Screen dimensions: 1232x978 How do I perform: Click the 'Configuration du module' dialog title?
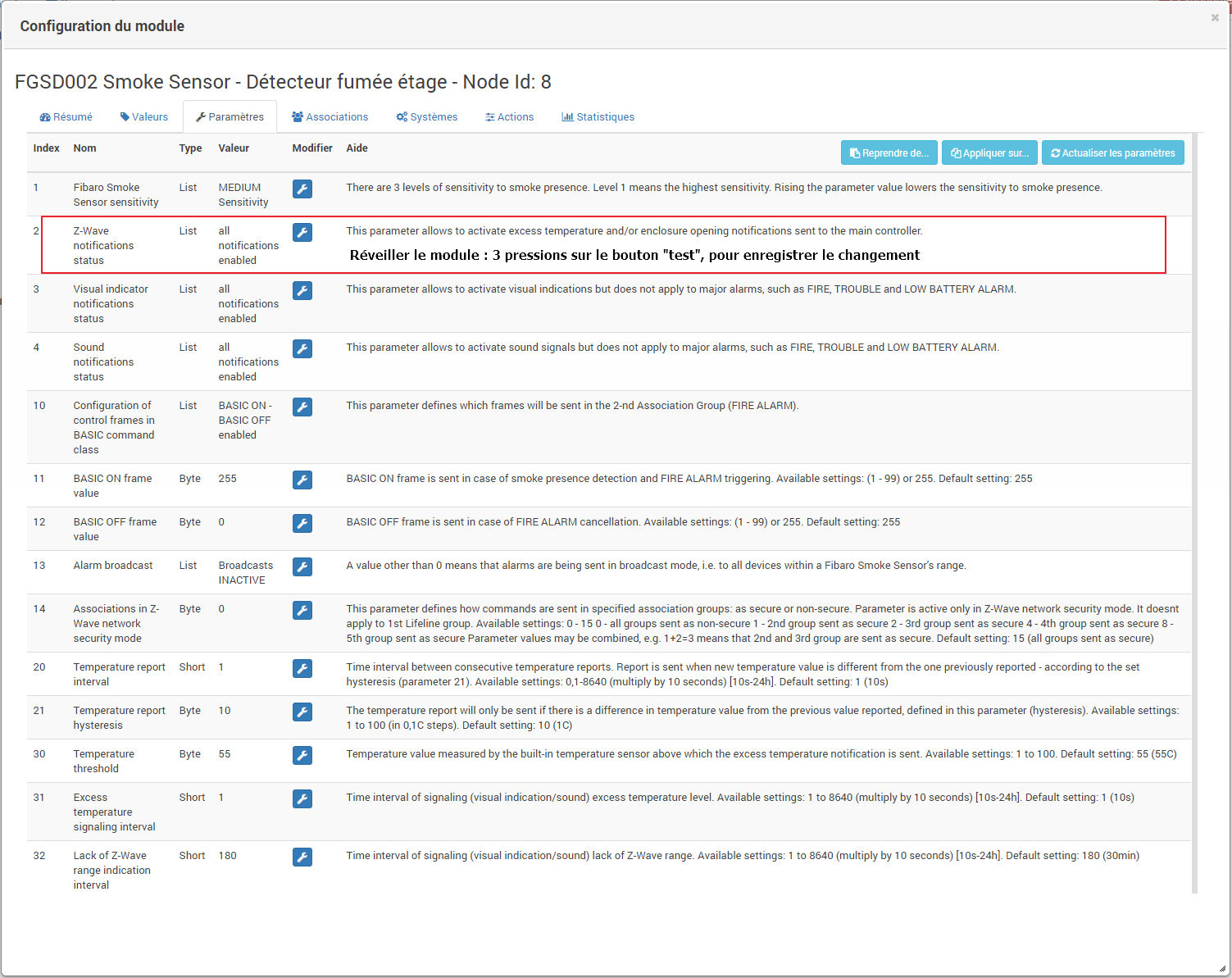pos(102,26)
